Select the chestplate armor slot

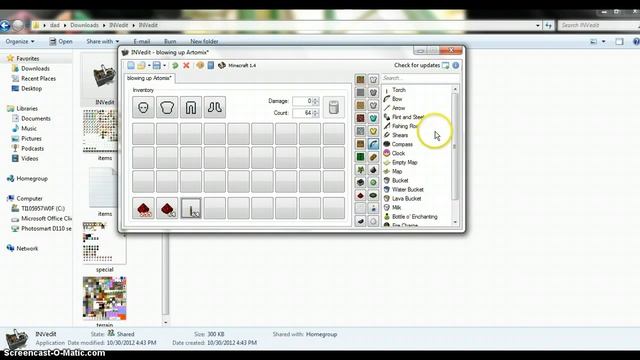click(167, 107)
